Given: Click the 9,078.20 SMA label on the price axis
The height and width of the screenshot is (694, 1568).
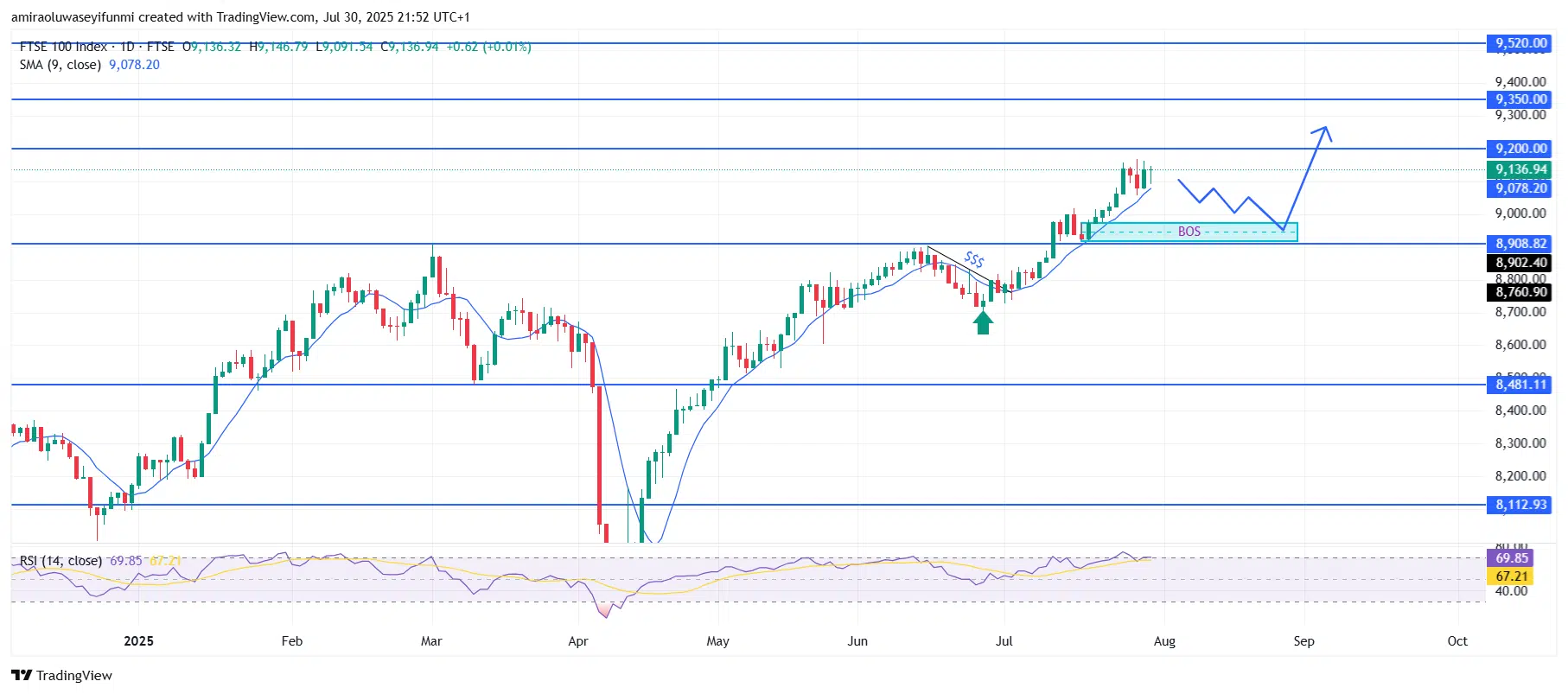Looking at the screenshot, I should click(1520, 188).
